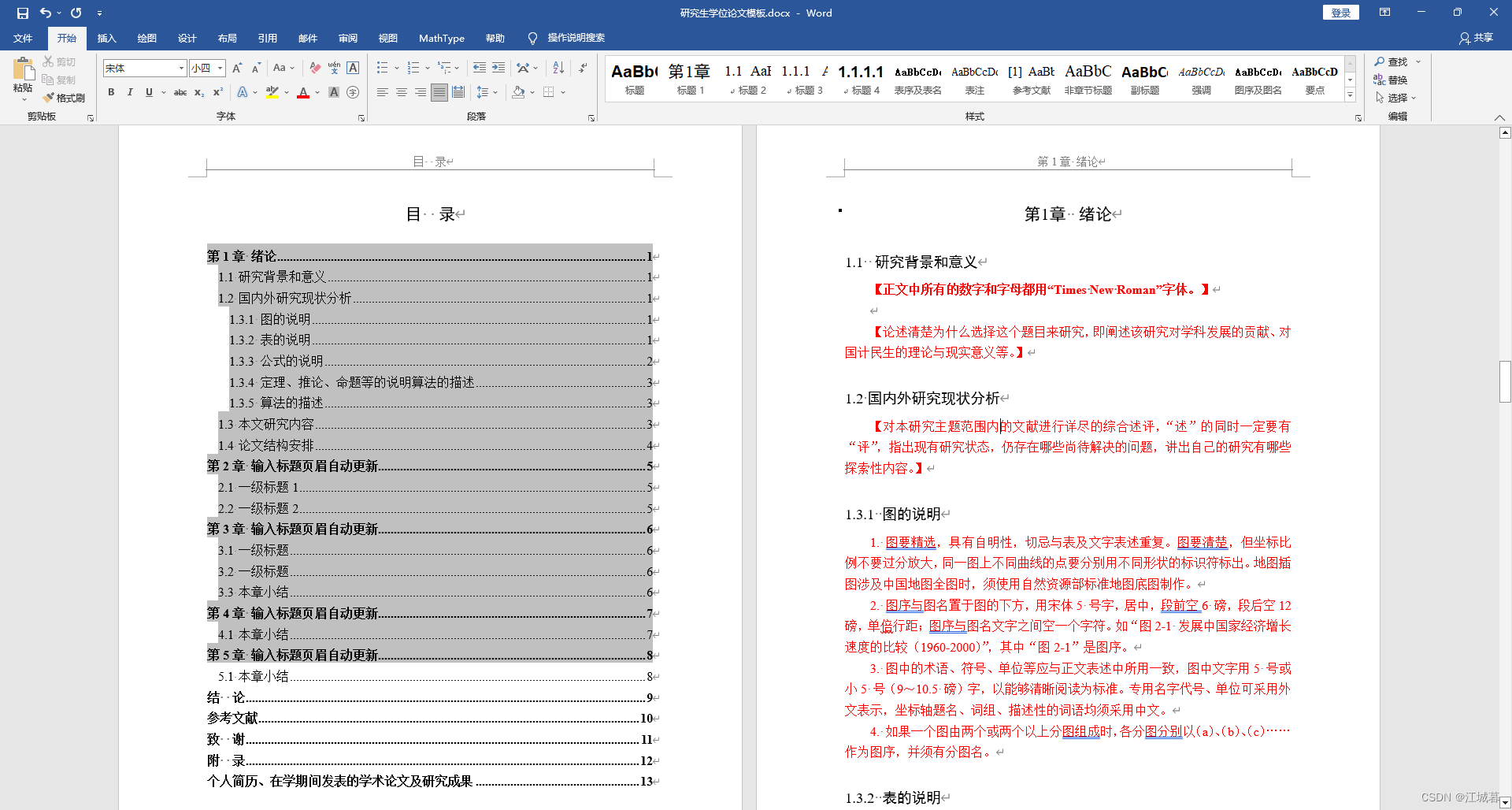Expand the styles gallery with the More arrow
Viewport: 1512px width, 810px height.
1350,95
